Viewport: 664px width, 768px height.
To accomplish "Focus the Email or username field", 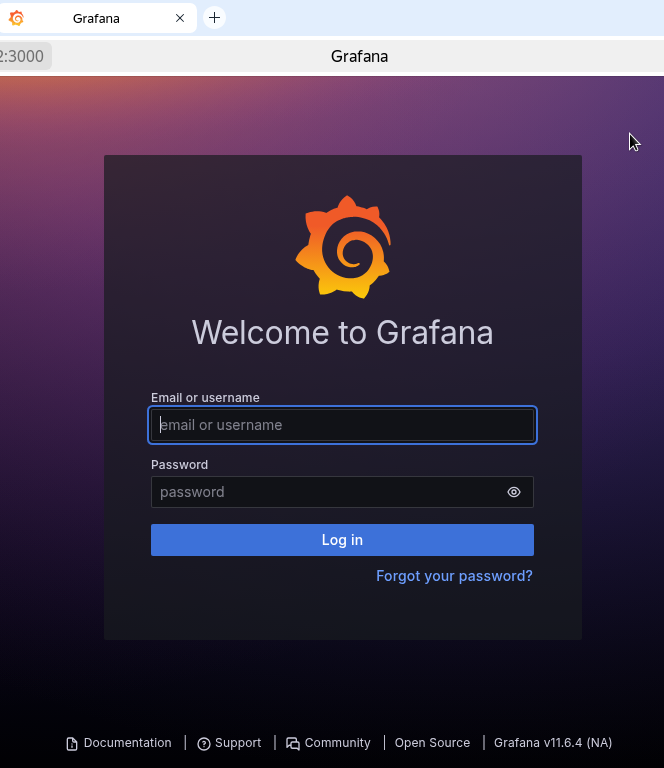I will pos(342,425).
